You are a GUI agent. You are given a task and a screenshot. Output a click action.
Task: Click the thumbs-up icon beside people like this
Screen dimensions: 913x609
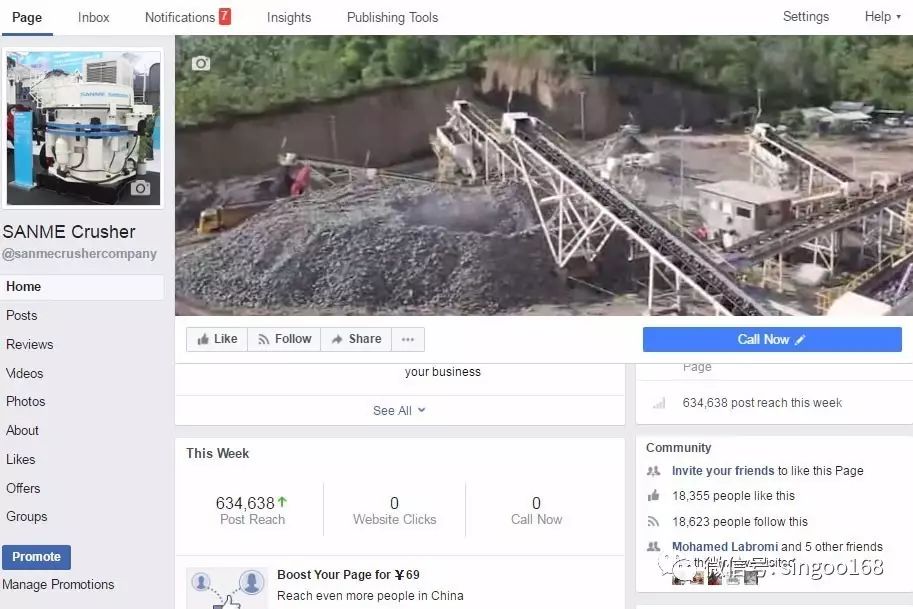click(x=654, y=496)
